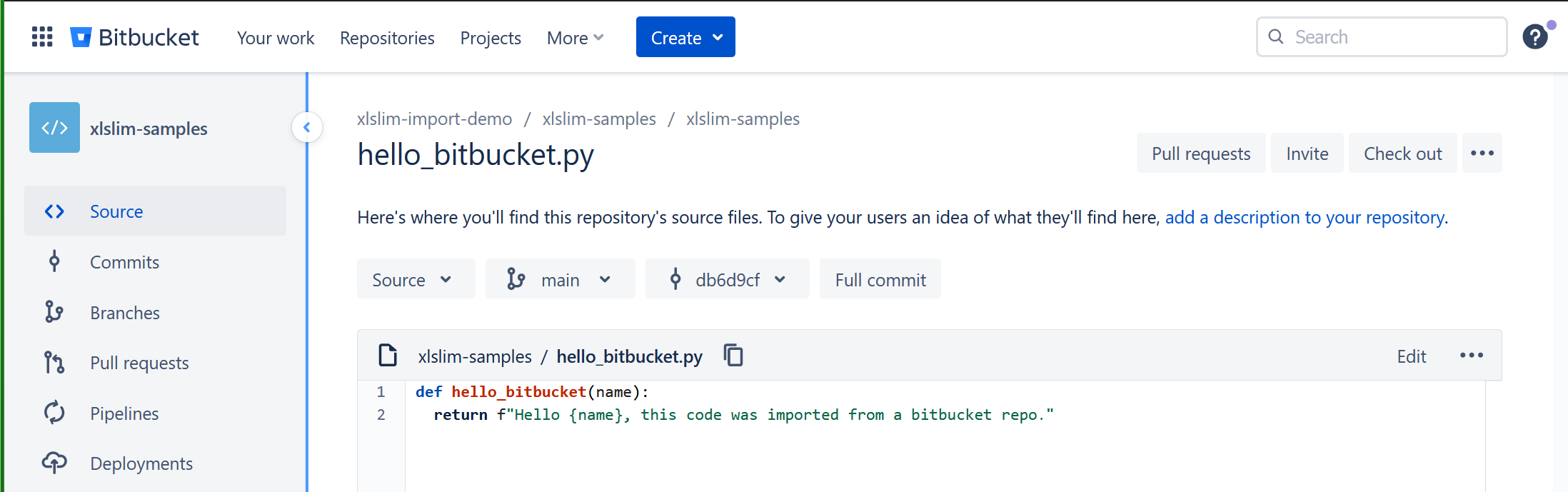
Task: Open the Source view dropdown
Action: click(x=416, y=279)
